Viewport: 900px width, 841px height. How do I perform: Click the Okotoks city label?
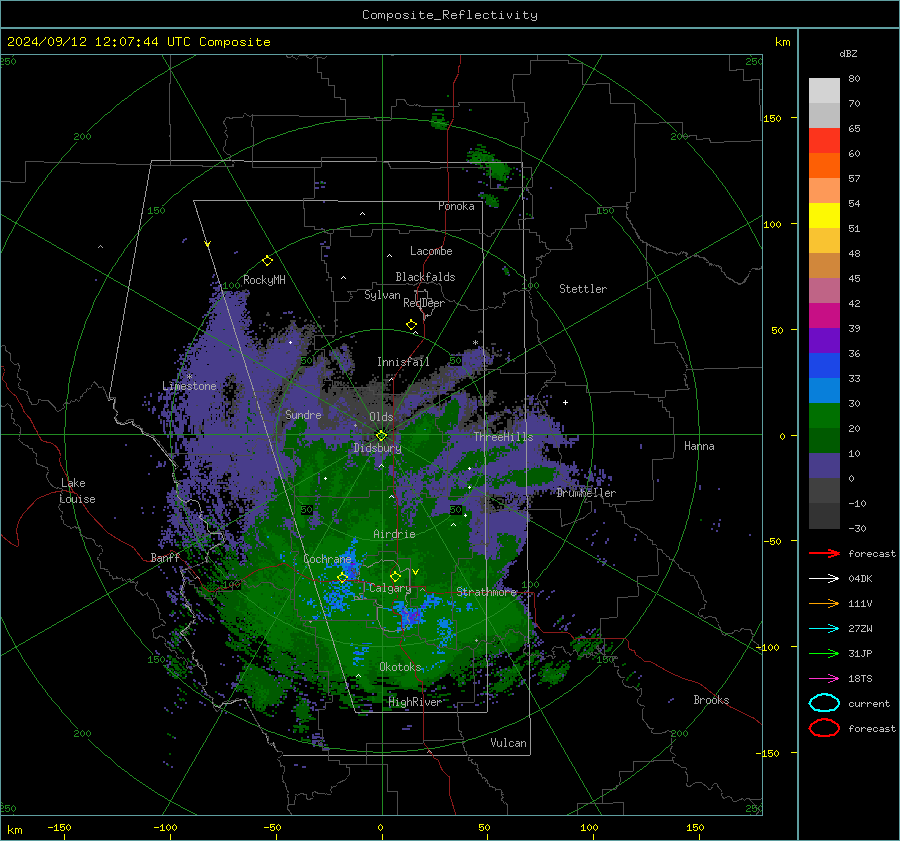tap(400, 667)
